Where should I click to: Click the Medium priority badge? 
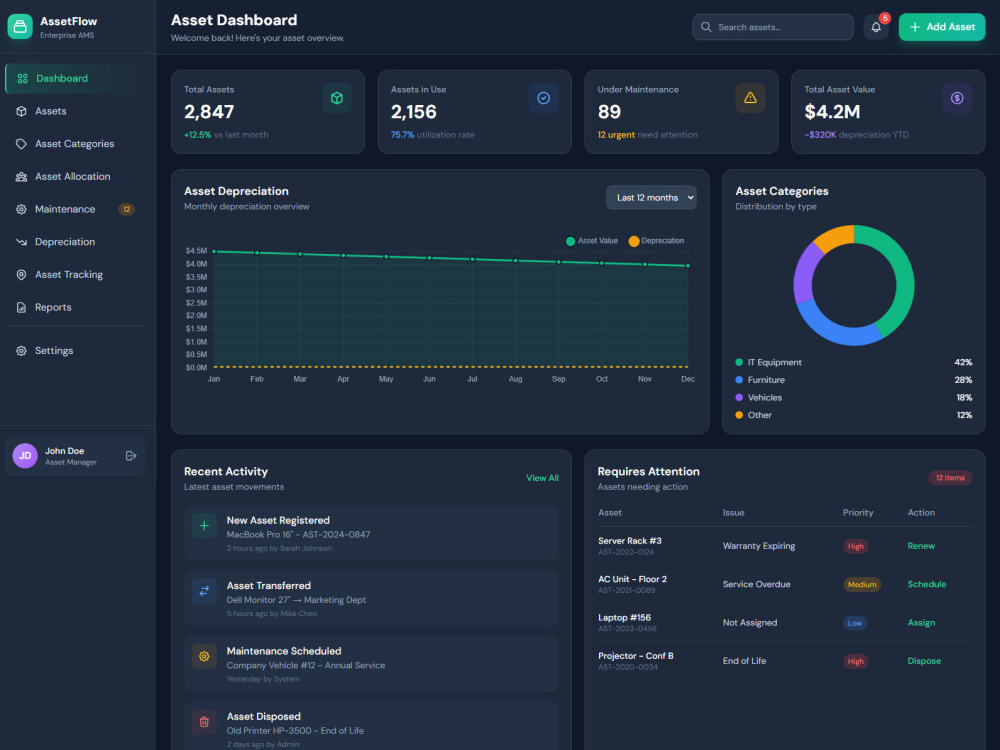862,584
